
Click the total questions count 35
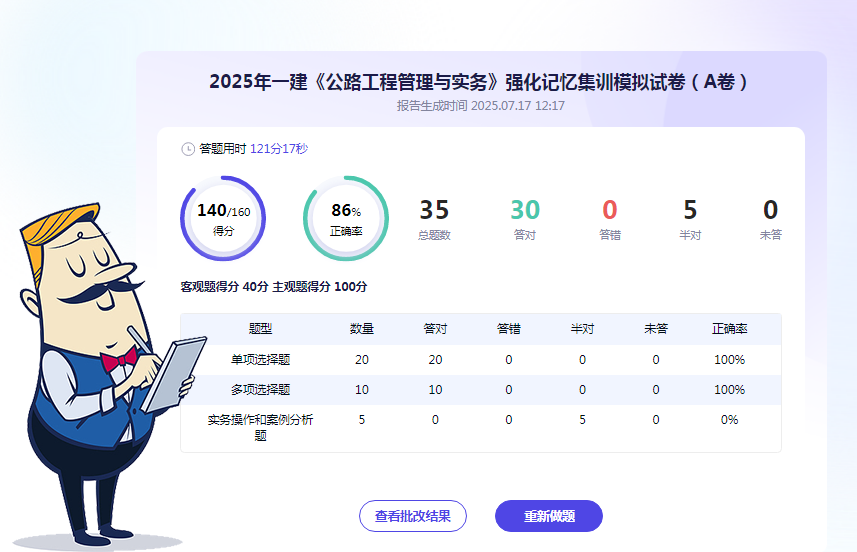(435, 210)
